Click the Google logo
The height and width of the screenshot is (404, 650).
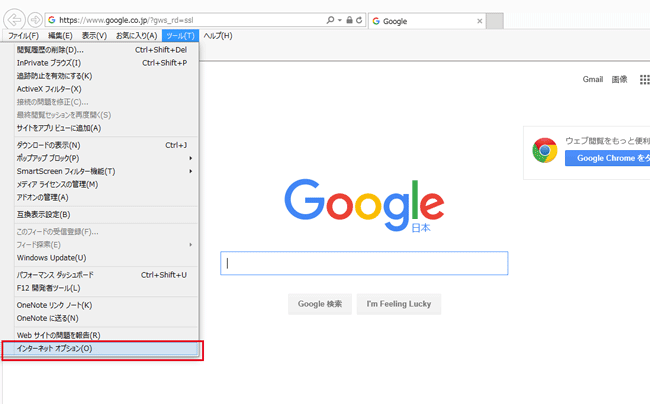pos(364,205)
